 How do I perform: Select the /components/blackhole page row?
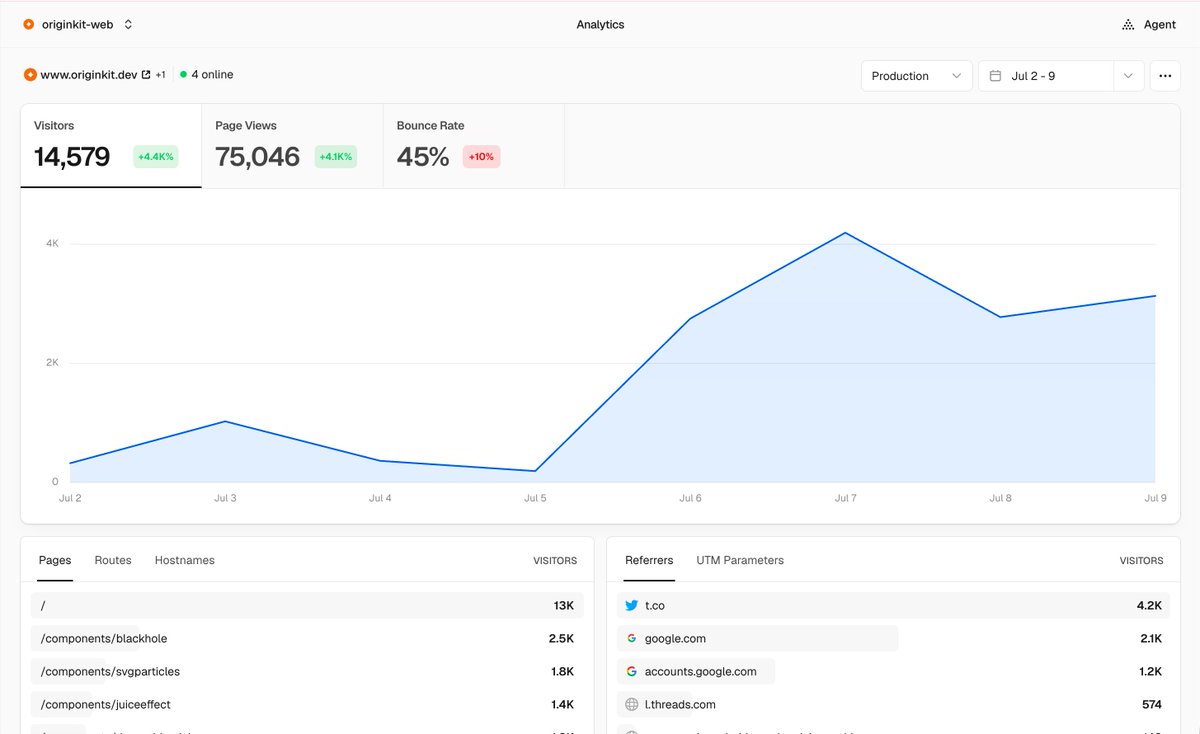click(x=307, y=638)
